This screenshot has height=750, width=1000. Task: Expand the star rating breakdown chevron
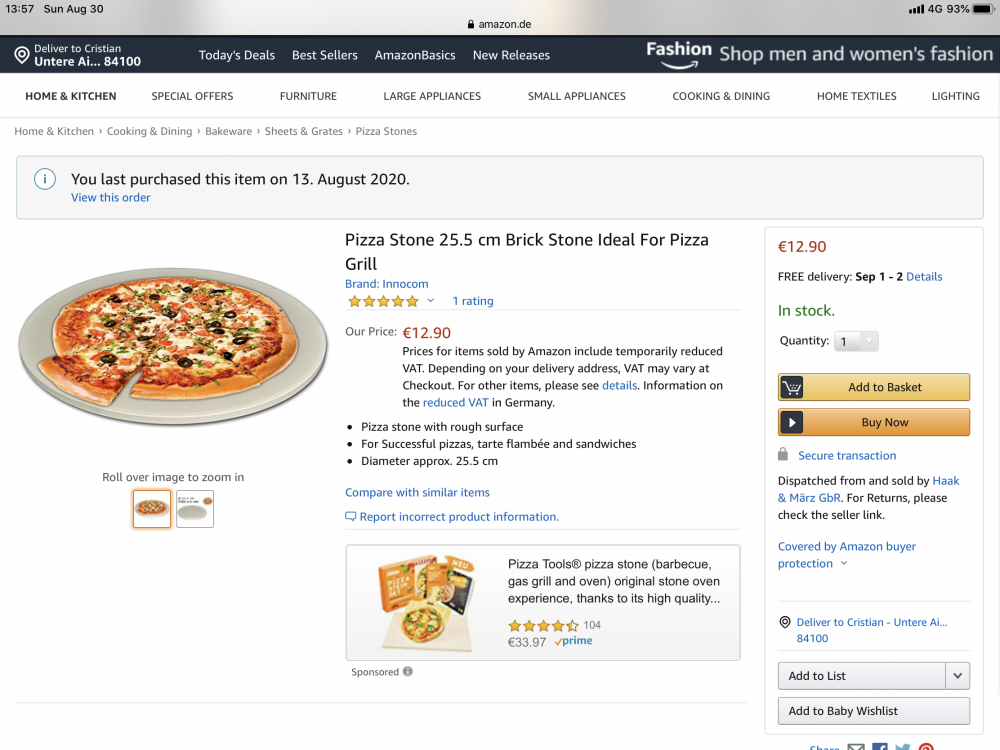pyautogui.click(x=431, y=301)
